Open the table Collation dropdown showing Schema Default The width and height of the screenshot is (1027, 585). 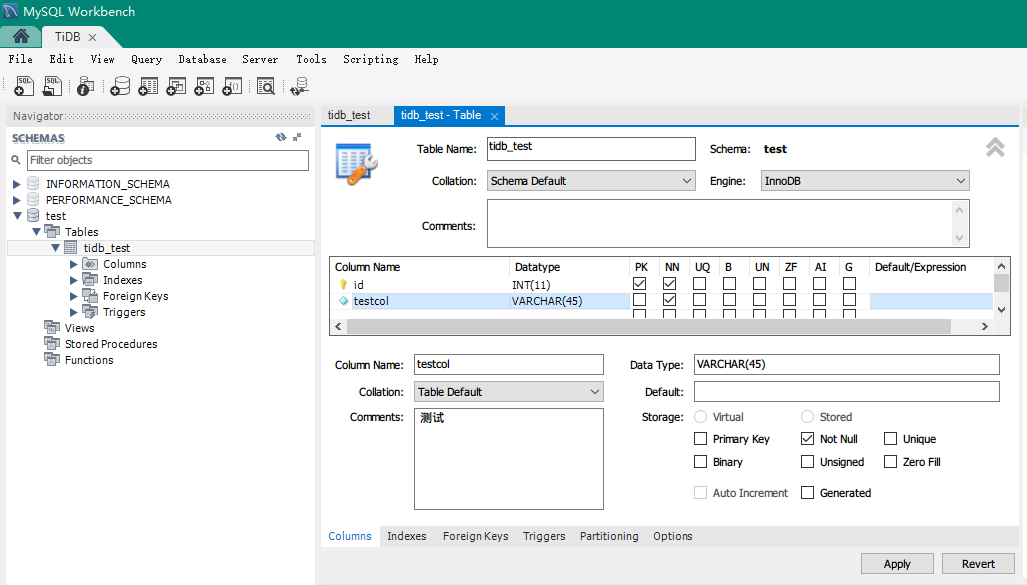(591, 181)
